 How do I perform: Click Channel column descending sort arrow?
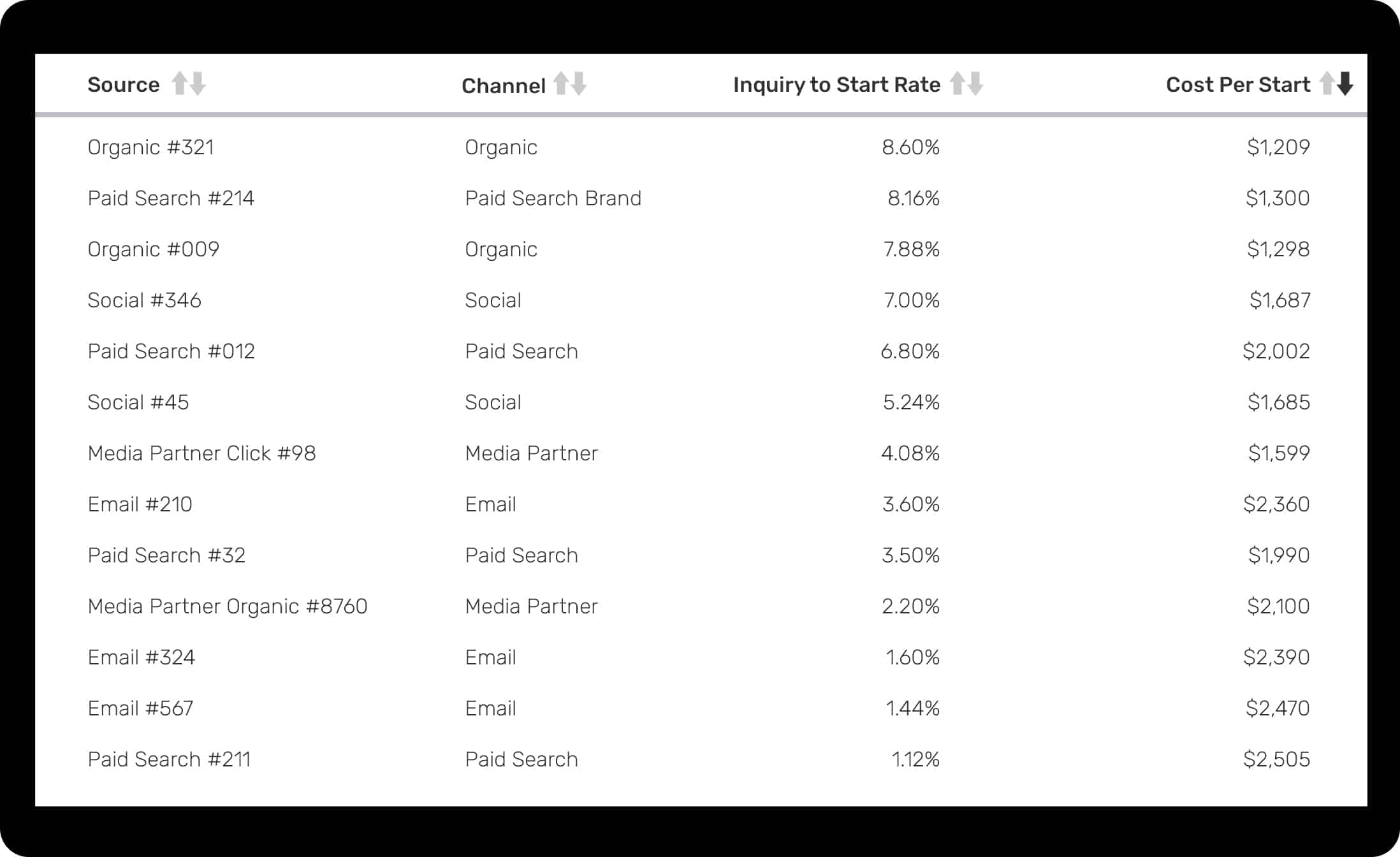coord(579,84)
